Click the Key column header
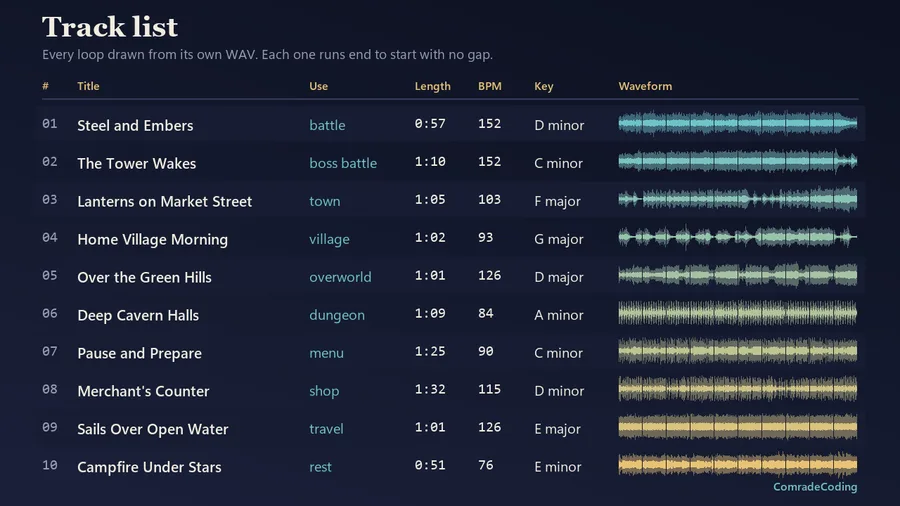 [544, 86]
